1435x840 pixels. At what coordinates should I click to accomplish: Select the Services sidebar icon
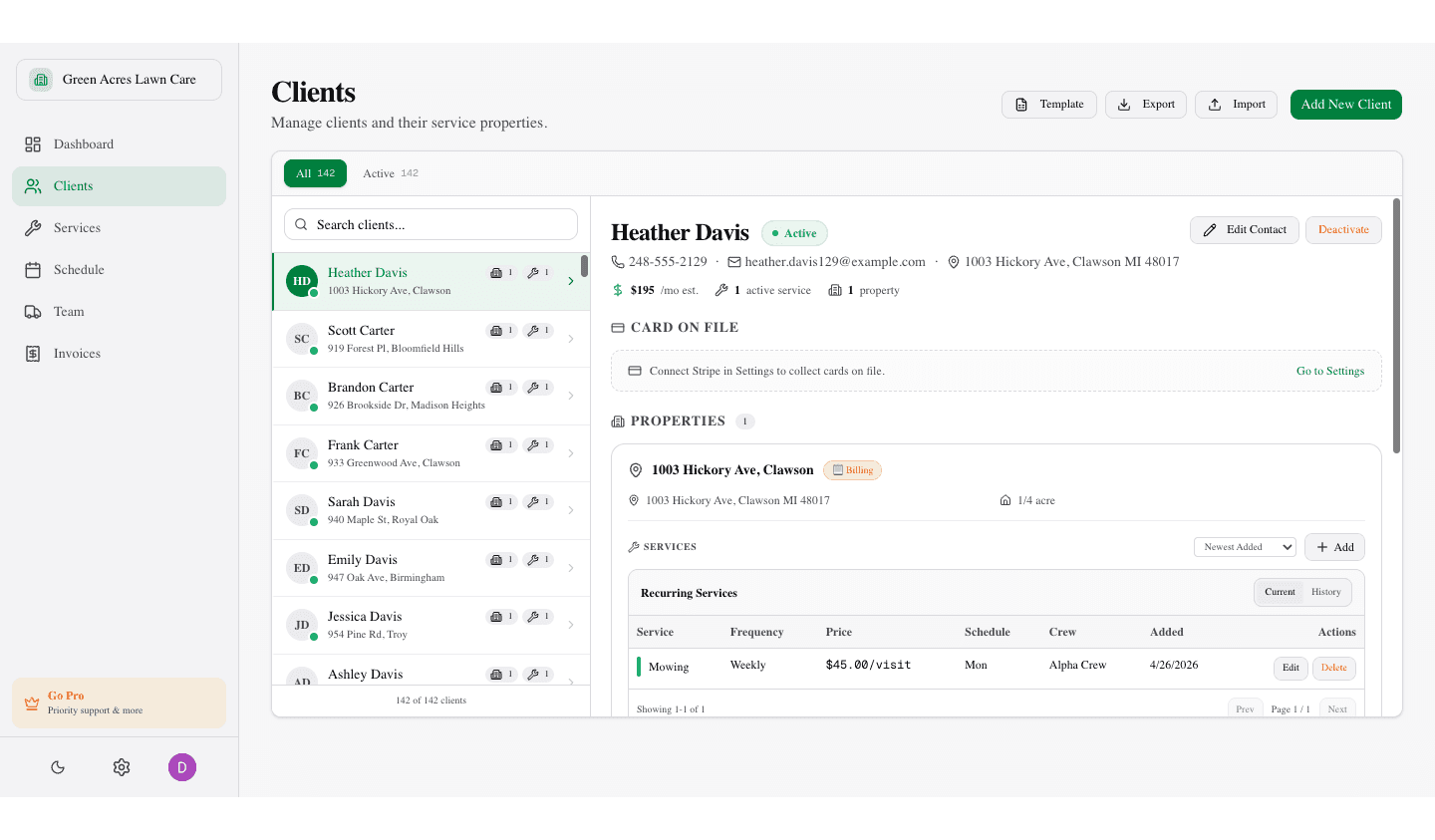click(33, 227)
